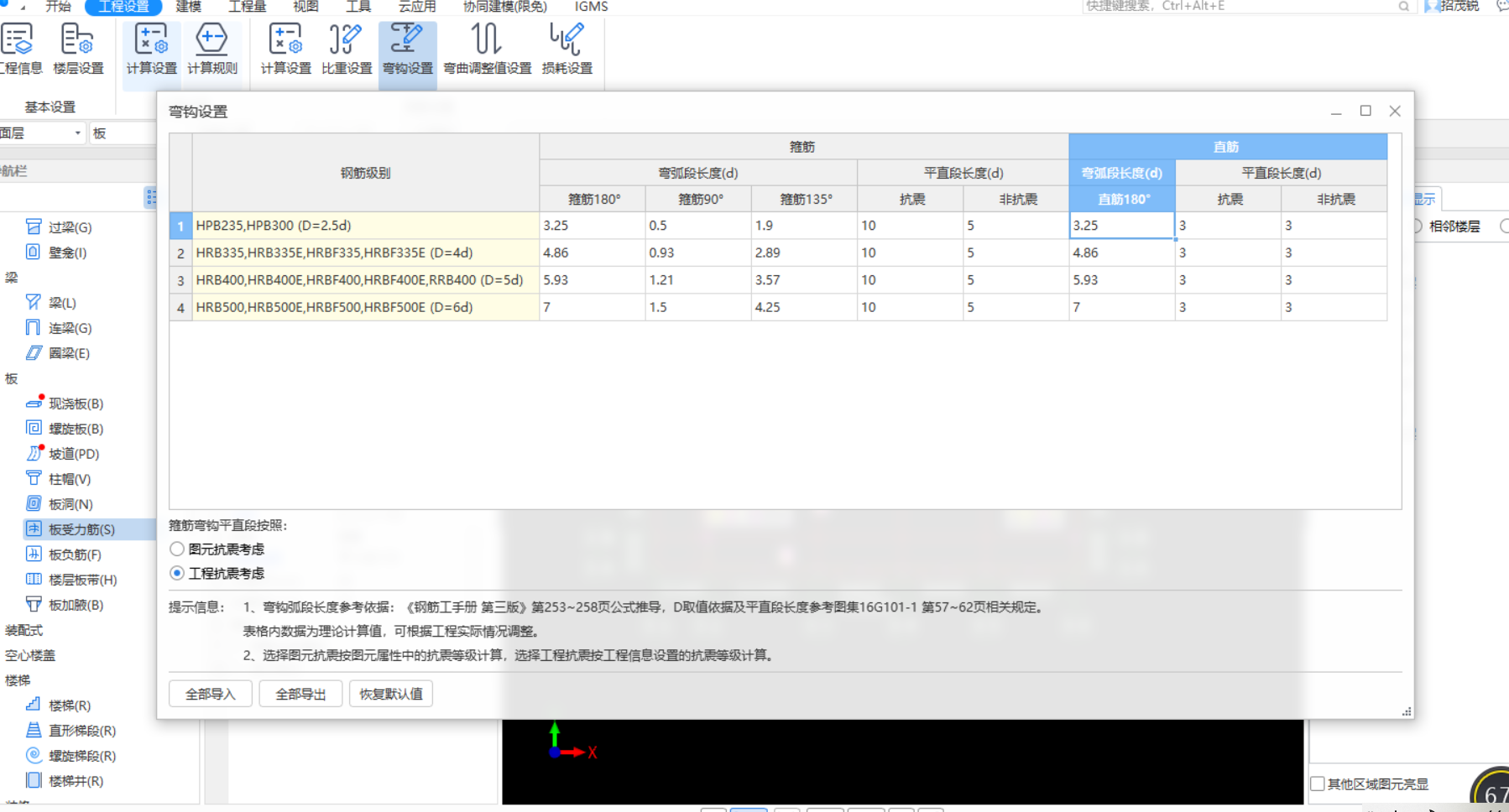The image size is (1509, 812).
Task: Click the search magnifier icon
Action: [1403, 7]
